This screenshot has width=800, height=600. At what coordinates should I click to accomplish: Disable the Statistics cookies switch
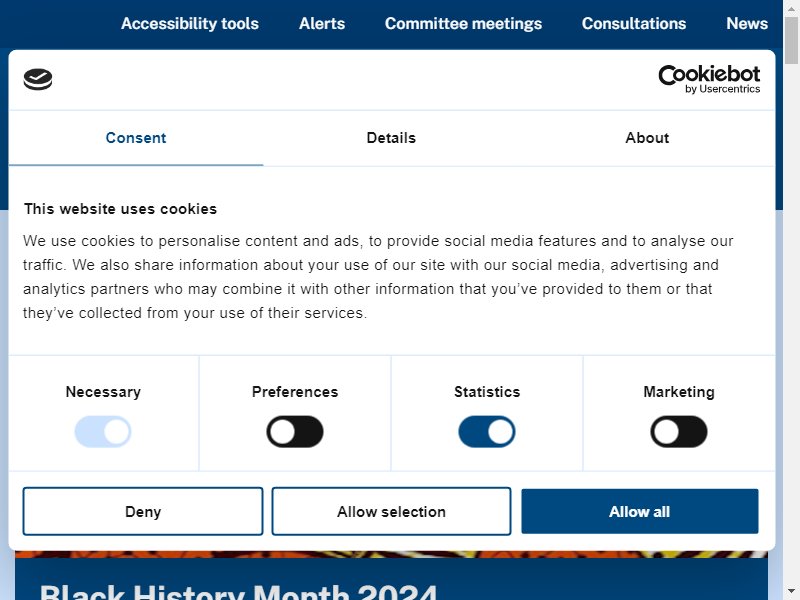point(487,432)
